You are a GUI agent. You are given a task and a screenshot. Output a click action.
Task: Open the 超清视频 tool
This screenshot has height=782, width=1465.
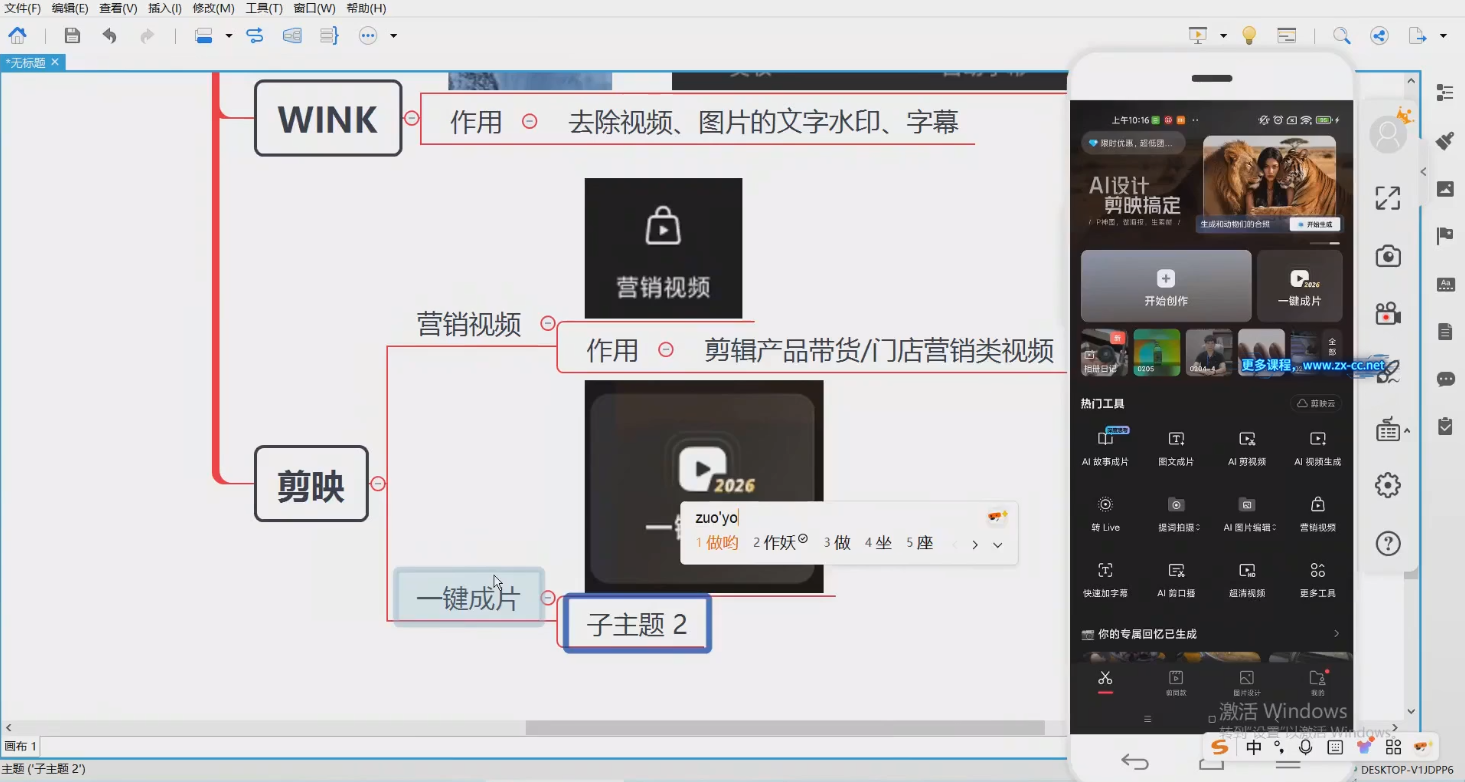pos(1248,571)
